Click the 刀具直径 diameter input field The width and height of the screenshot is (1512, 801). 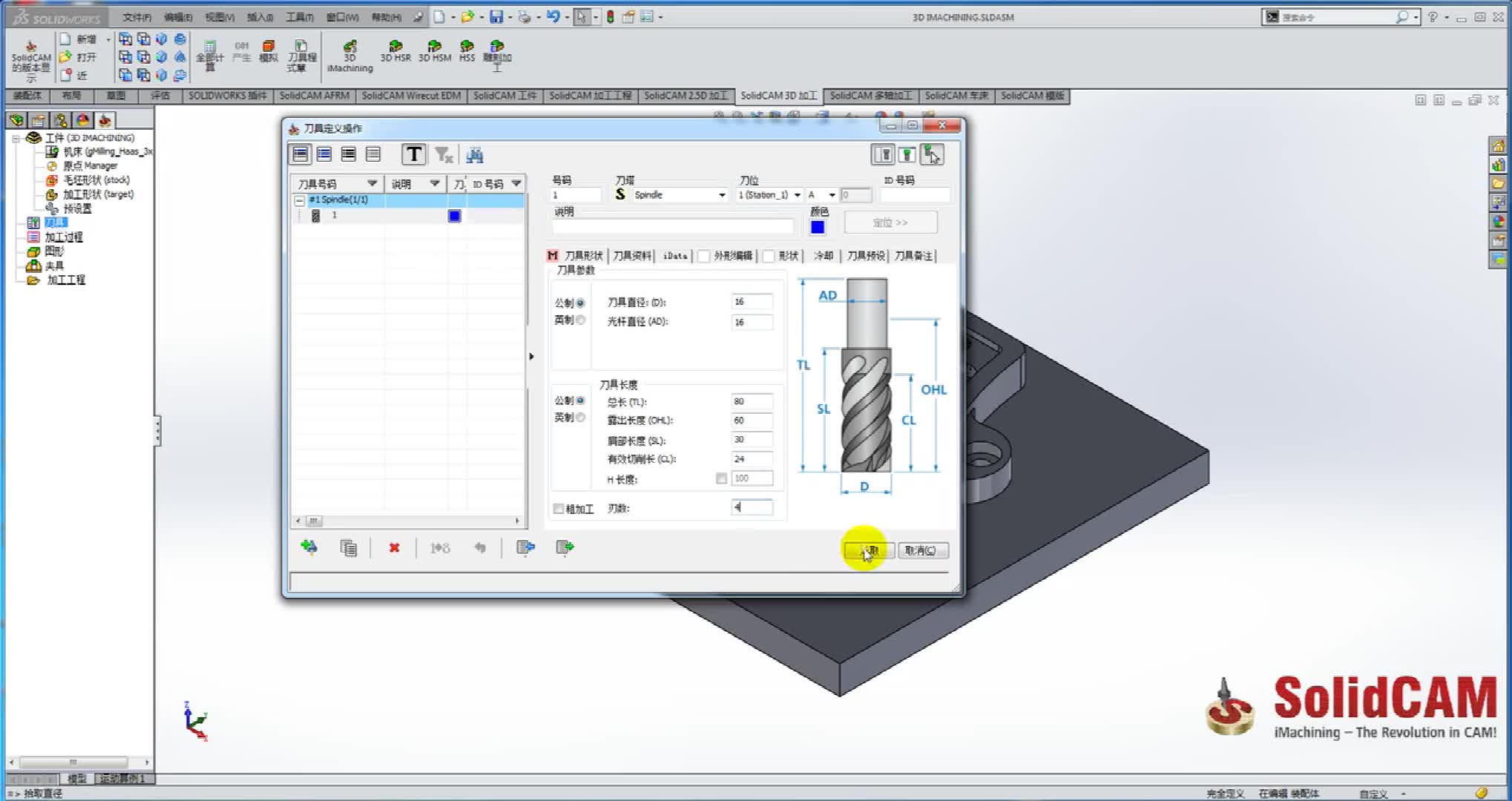point(752,302)
